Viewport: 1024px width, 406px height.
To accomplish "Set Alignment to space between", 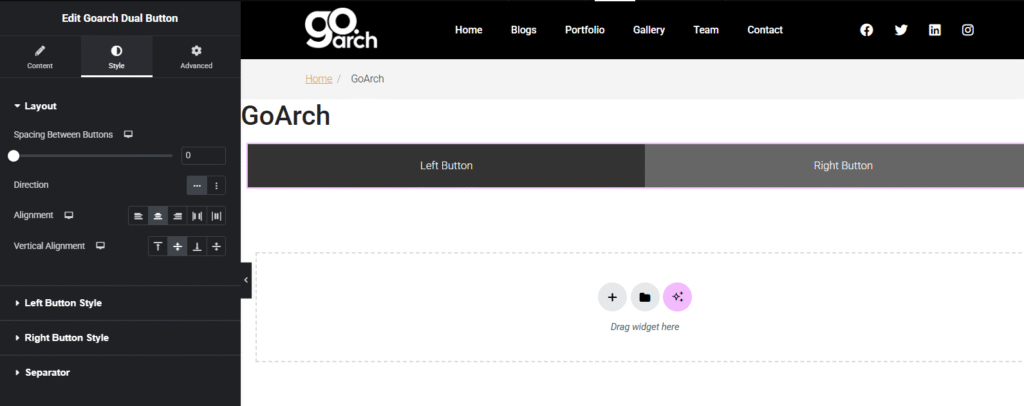I will coord(197,215).
